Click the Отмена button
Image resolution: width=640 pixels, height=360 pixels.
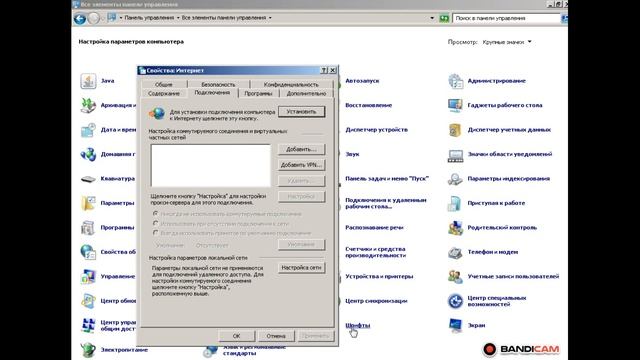[x=276, y=336]
